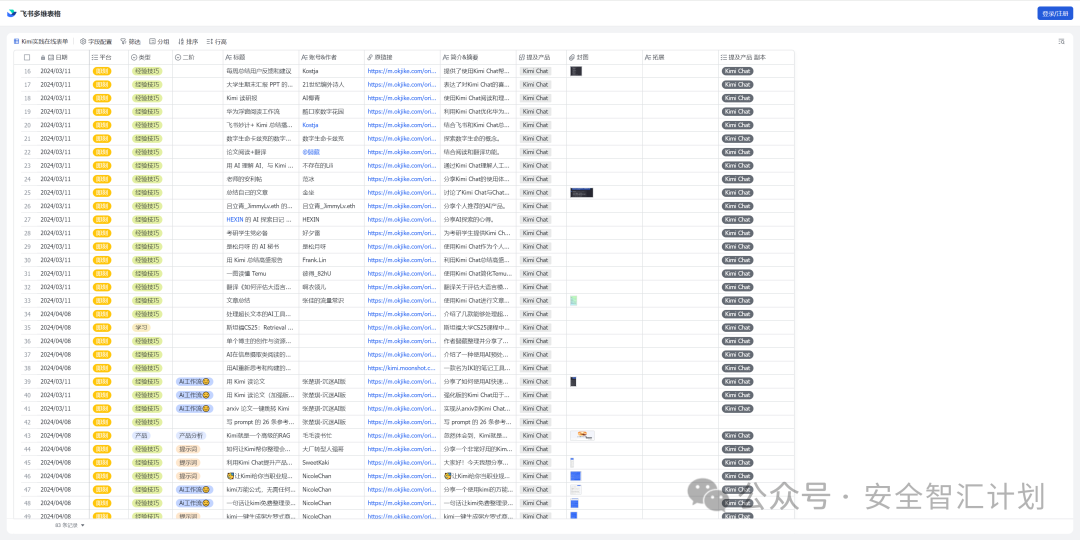Click the platform tag in row 24
The width and height of the screenshot is (1080, 540).
[x=102, y=178]
